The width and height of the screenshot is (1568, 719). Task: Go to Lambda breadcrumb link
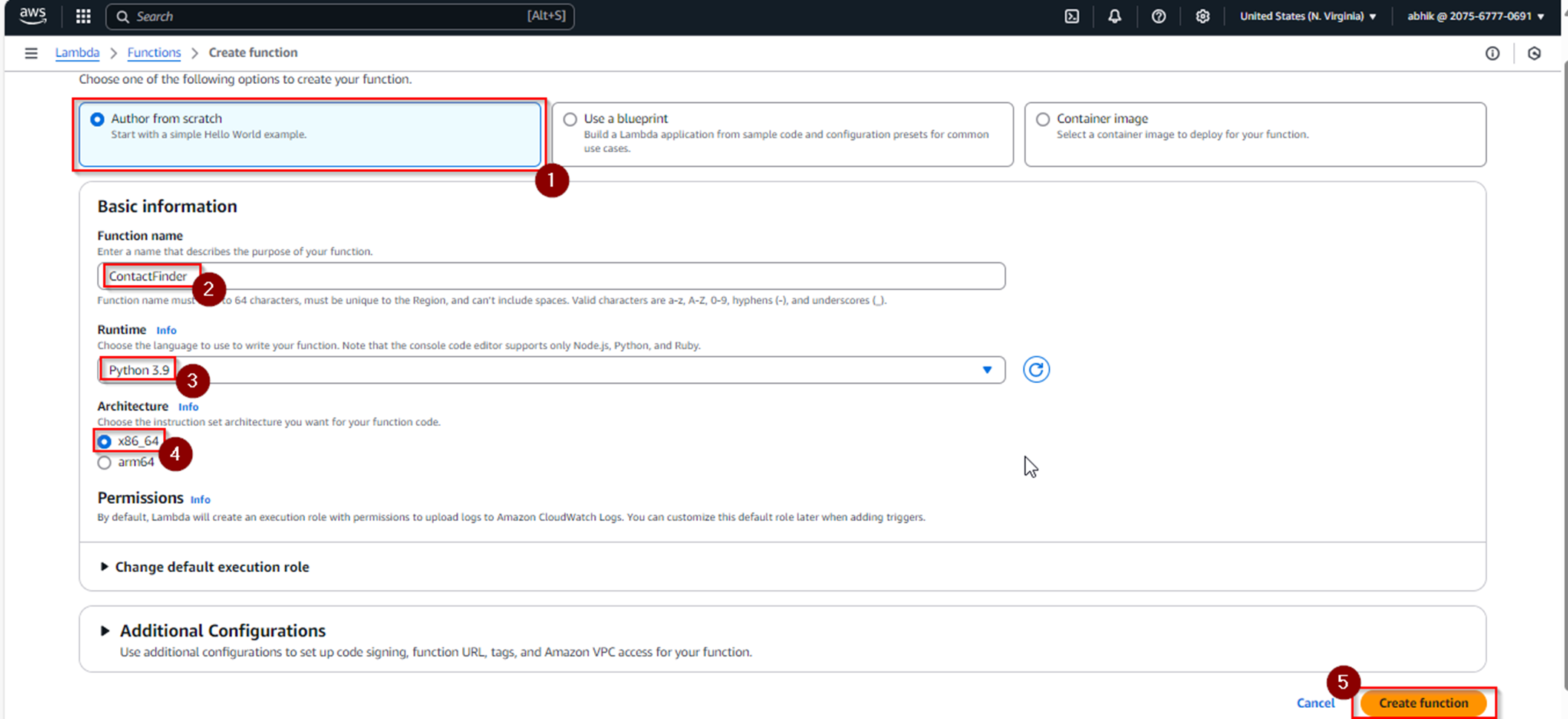(77, 53)
